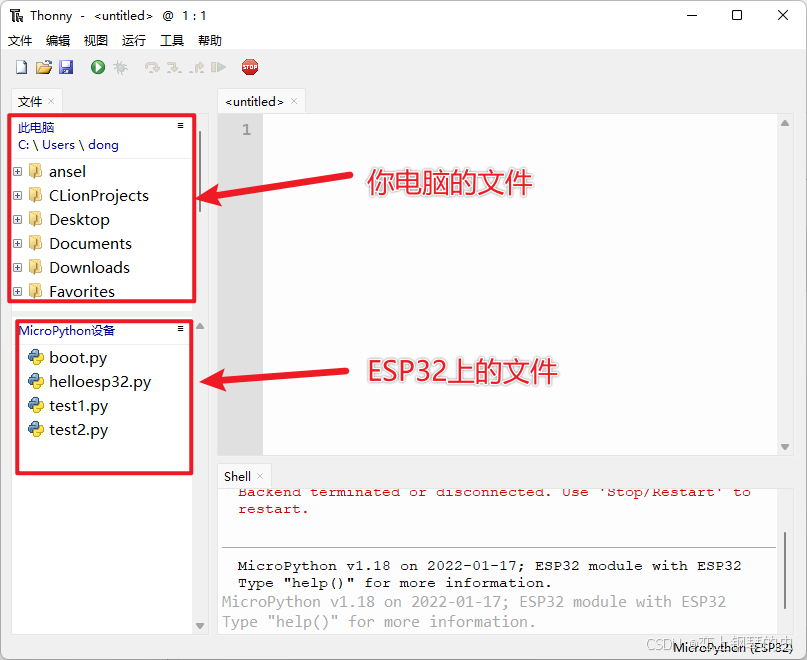Screen dimensions: 807x660
Task: Click the MicroPython设备 header link
Action: click(x=67, y=331)
